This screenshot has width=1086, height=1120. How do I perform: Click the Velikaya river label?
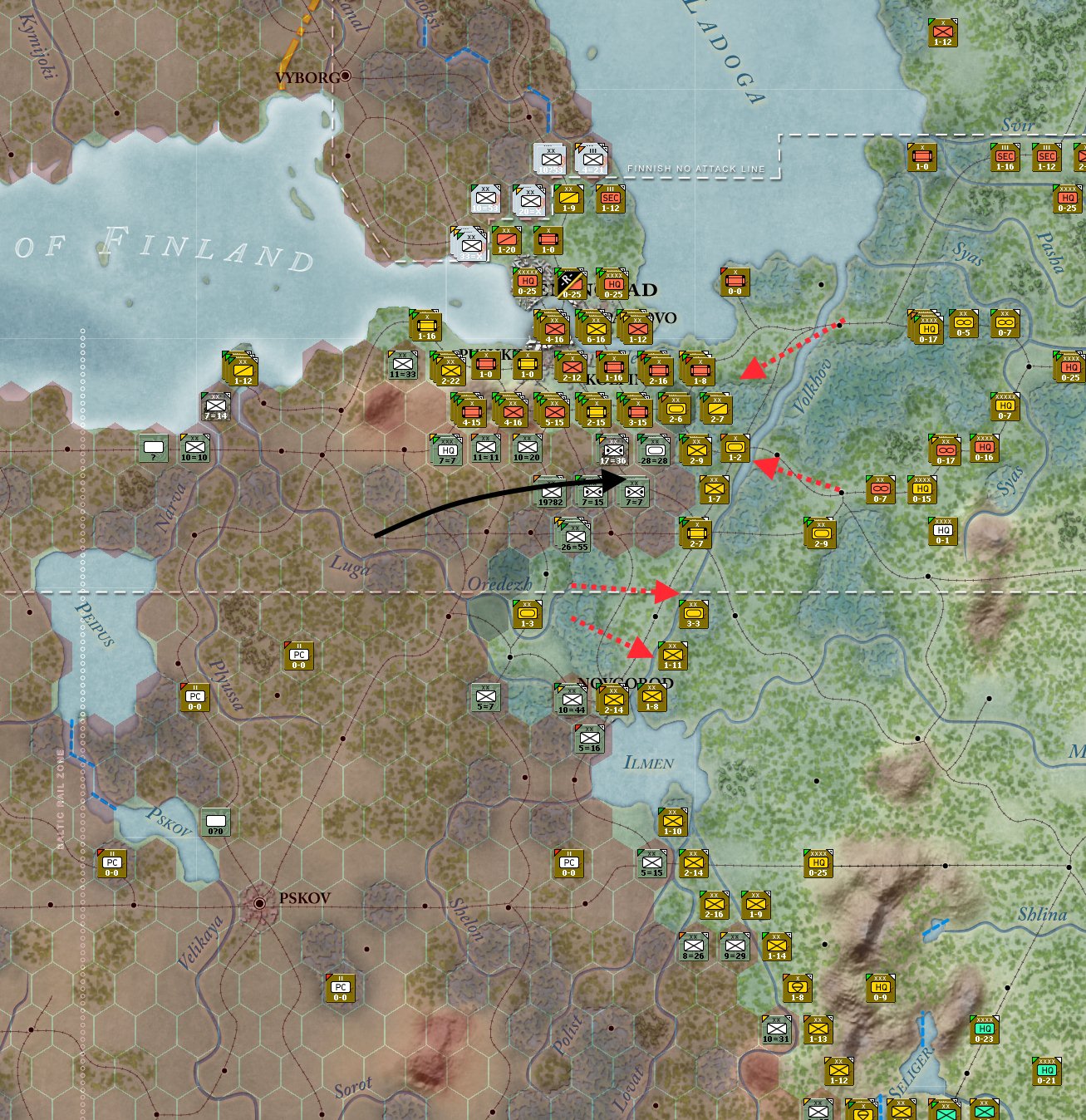pos(201,943)
